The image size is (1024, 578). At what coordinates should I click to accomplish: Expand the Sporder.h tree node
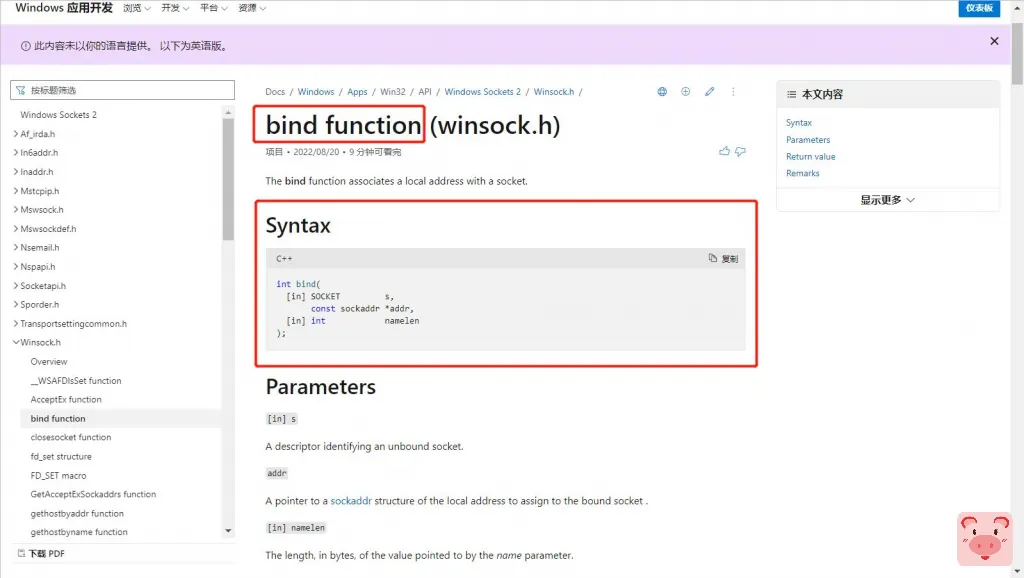[16, 304]
